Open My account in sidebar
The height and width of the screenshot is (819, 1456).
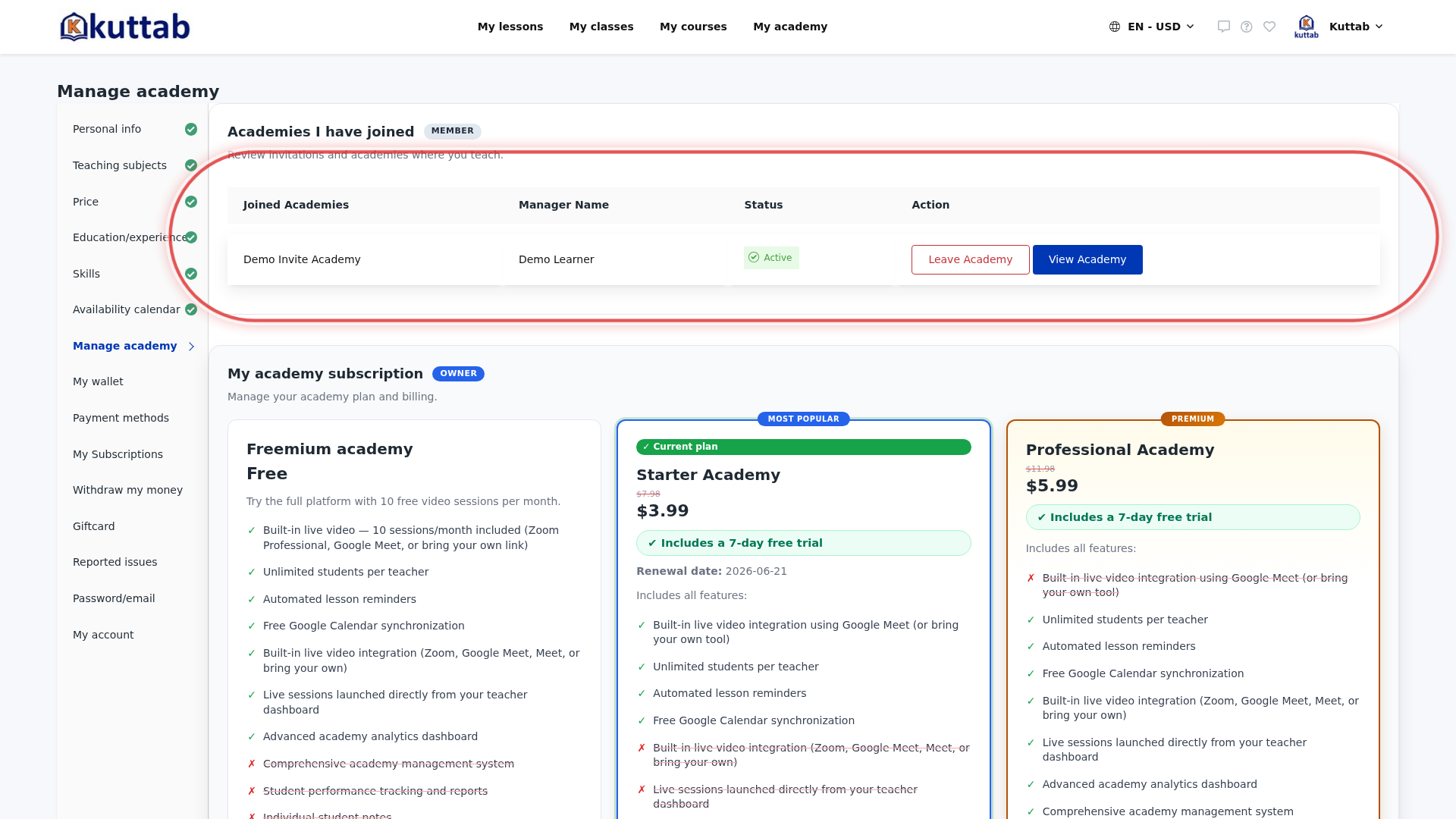[103, 635]
